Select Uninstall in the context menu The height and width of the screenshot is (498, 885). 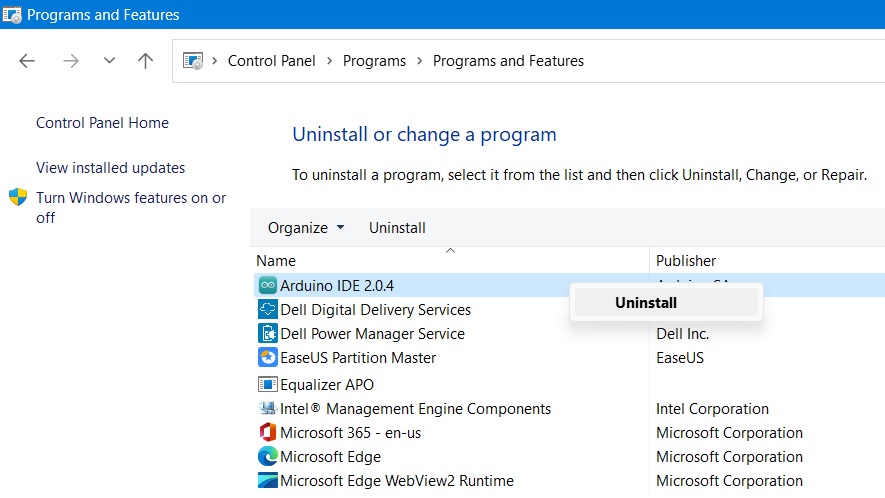pos(667,303)
